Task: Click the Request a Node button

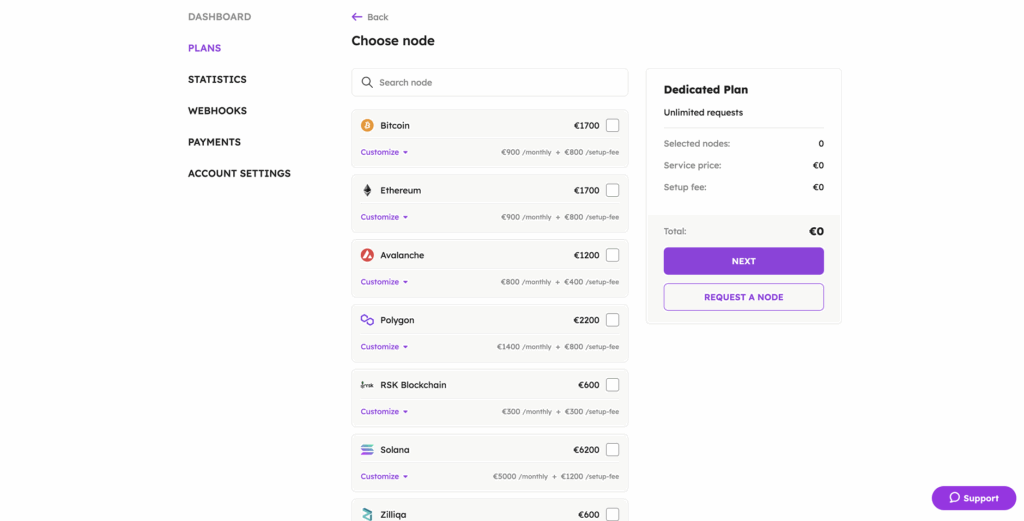Action: pyautogui.click(x=743, y=297)
